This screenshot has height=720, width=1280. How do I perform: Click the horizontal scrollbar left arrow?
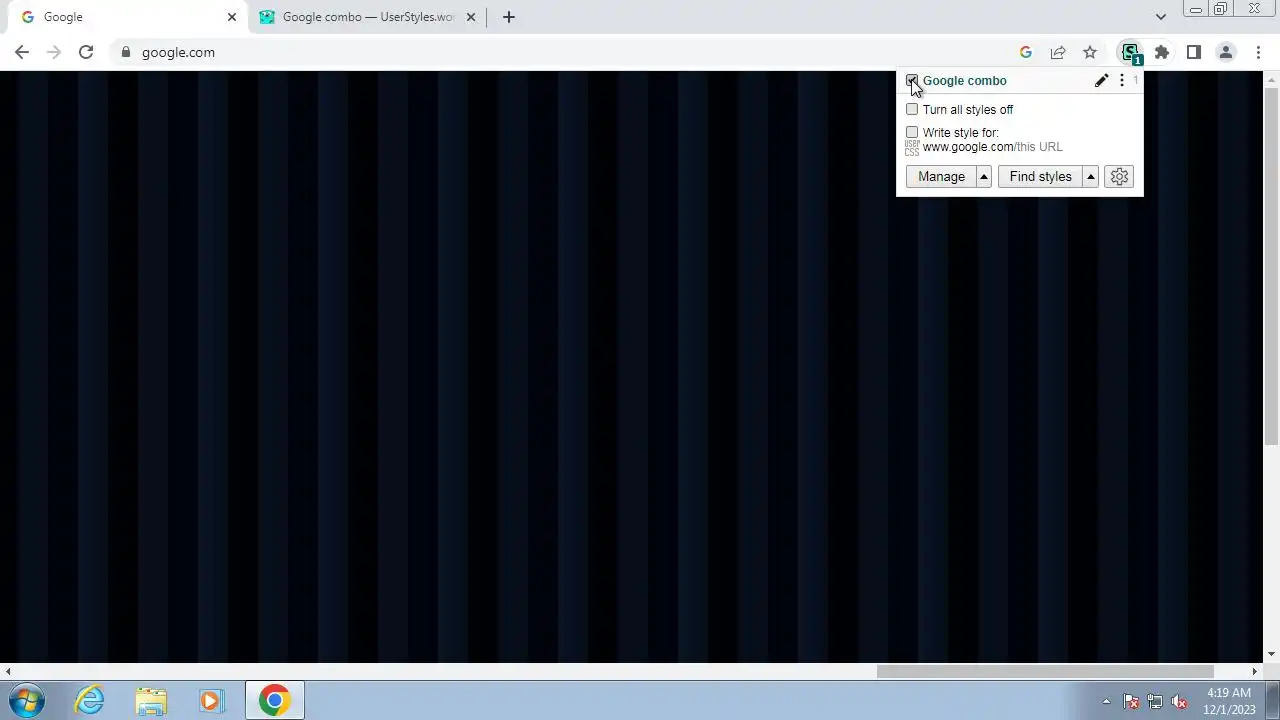8,672
